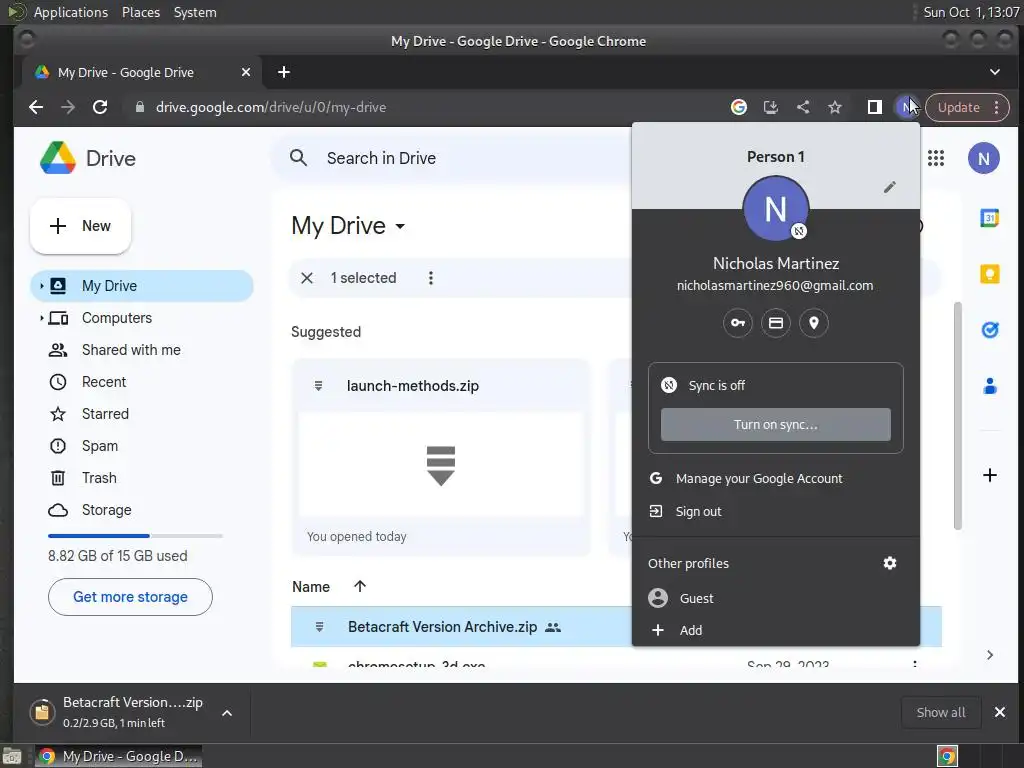
Task: Open the new tab plus button
Action: pos(283,72)
